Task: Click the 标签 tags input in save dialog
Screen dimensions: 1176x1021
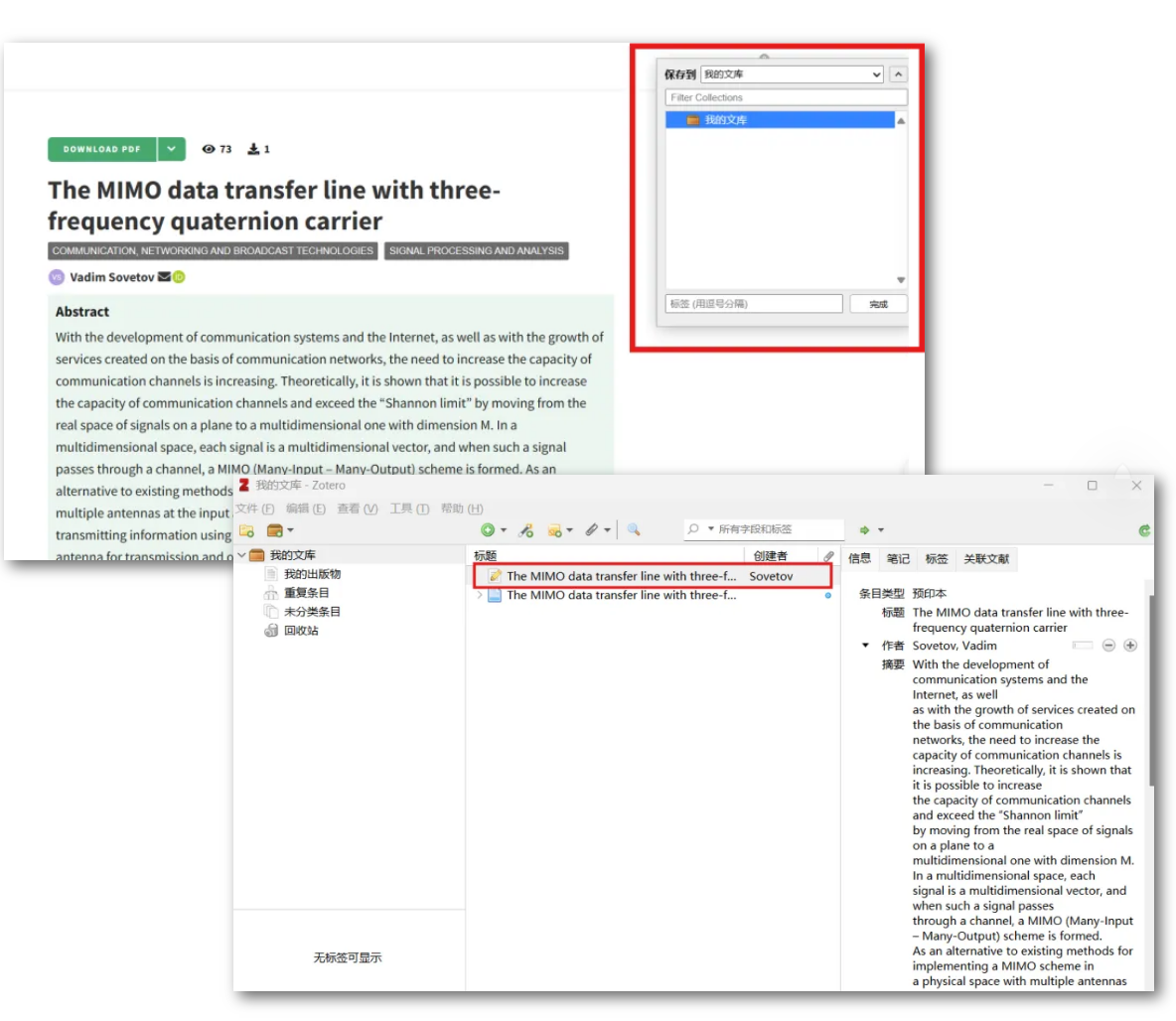Action: (754, 304)
